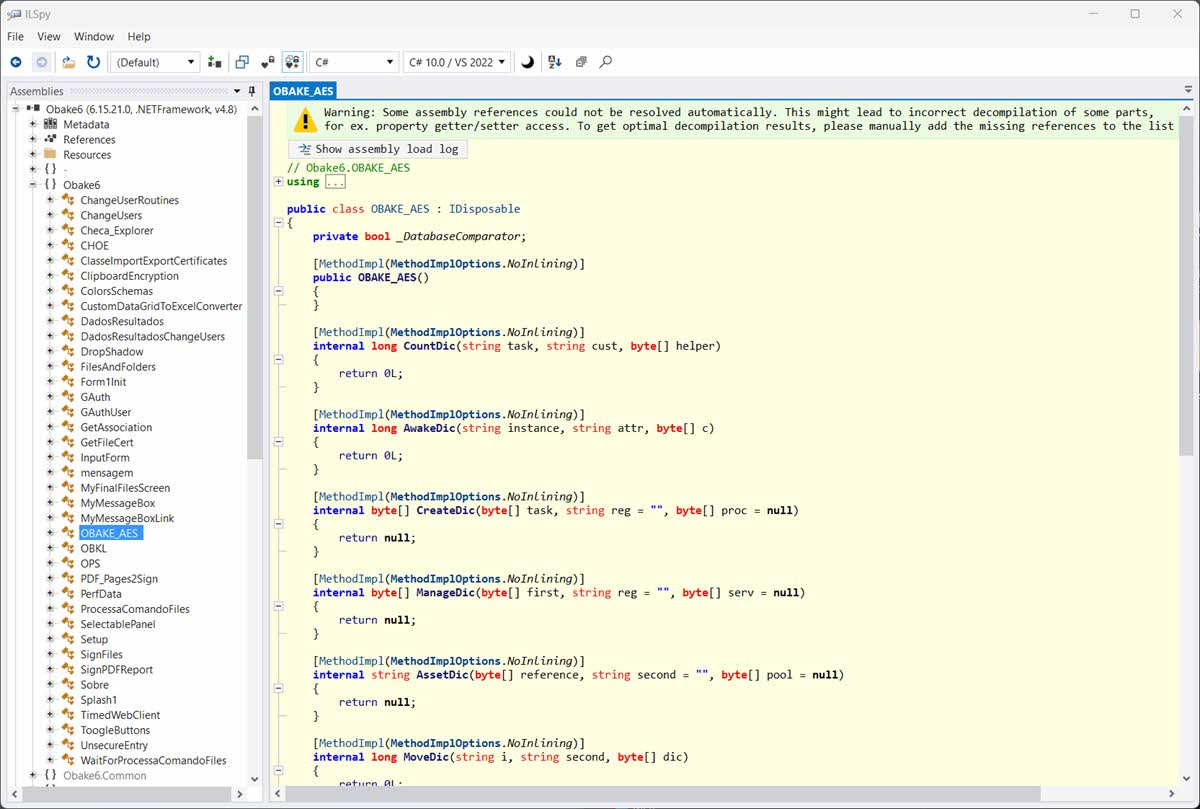Open the search magnifier in the toolbar

[605, 62]
